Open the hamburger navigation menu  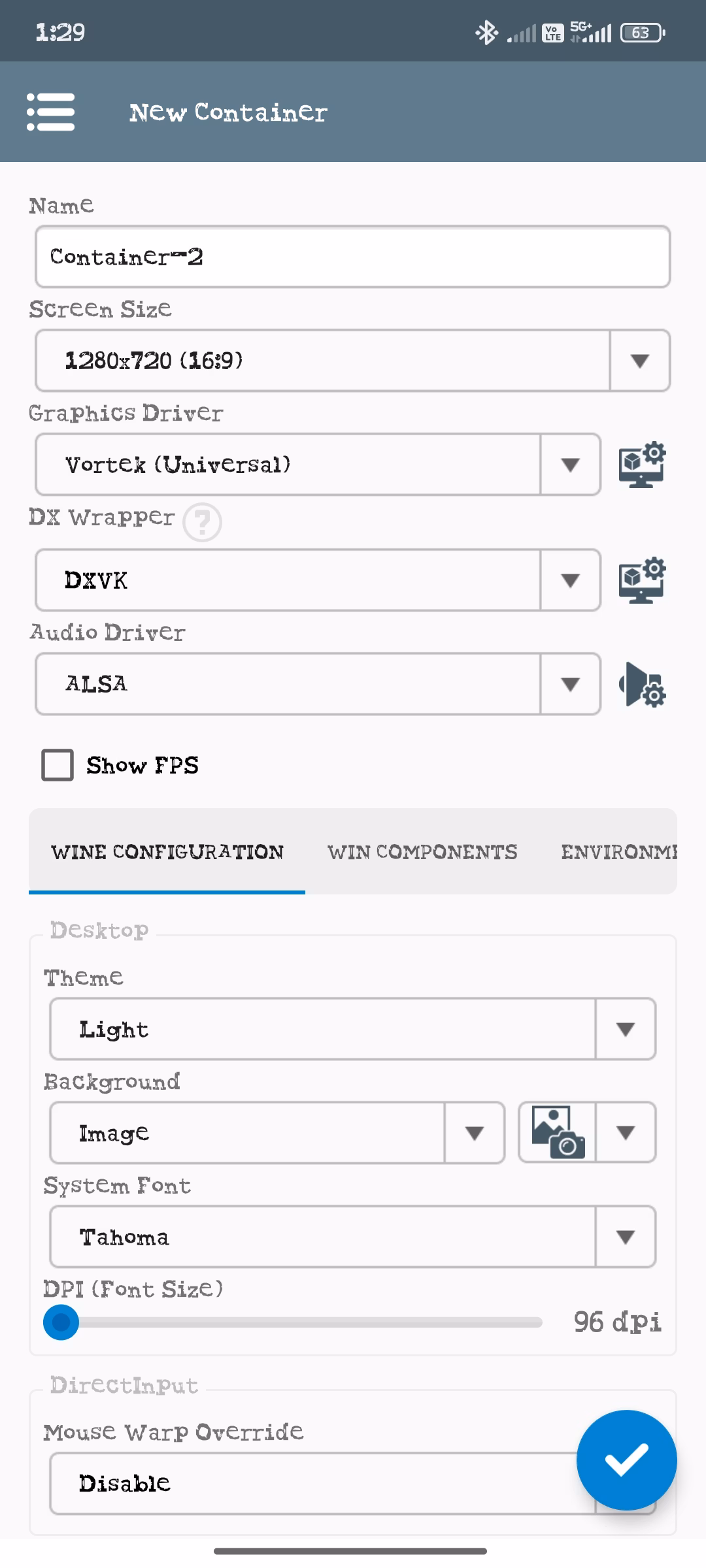point(50,112)
